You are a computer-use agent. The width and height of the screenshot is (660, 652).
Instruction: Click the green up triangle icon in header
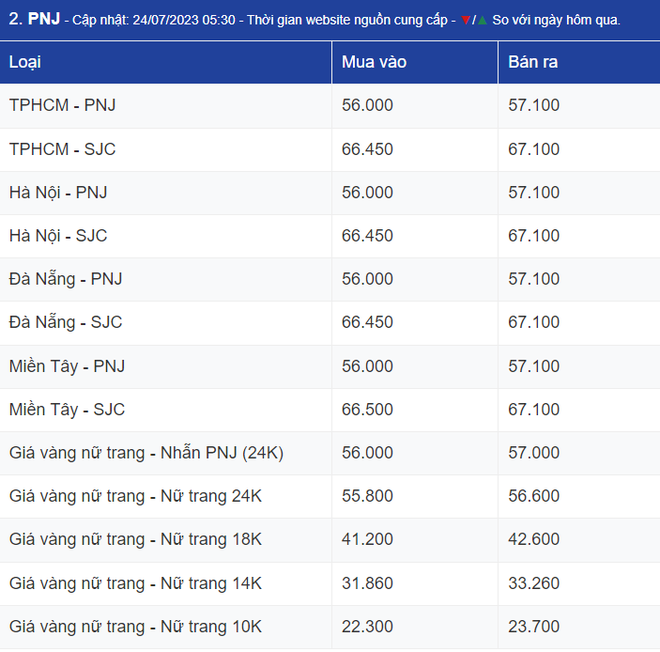pos(482,20)
